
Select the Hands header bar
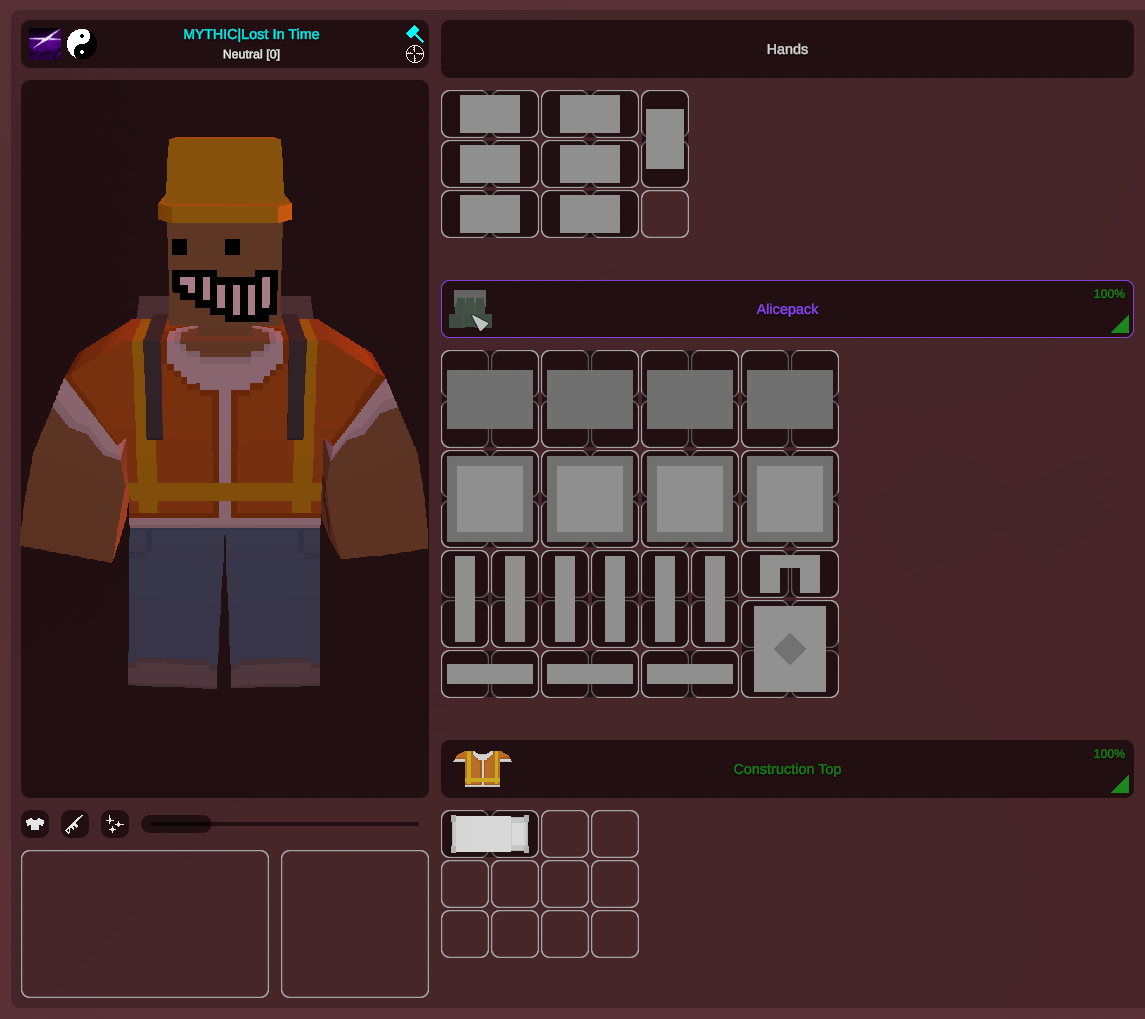[x=787, y=49]
